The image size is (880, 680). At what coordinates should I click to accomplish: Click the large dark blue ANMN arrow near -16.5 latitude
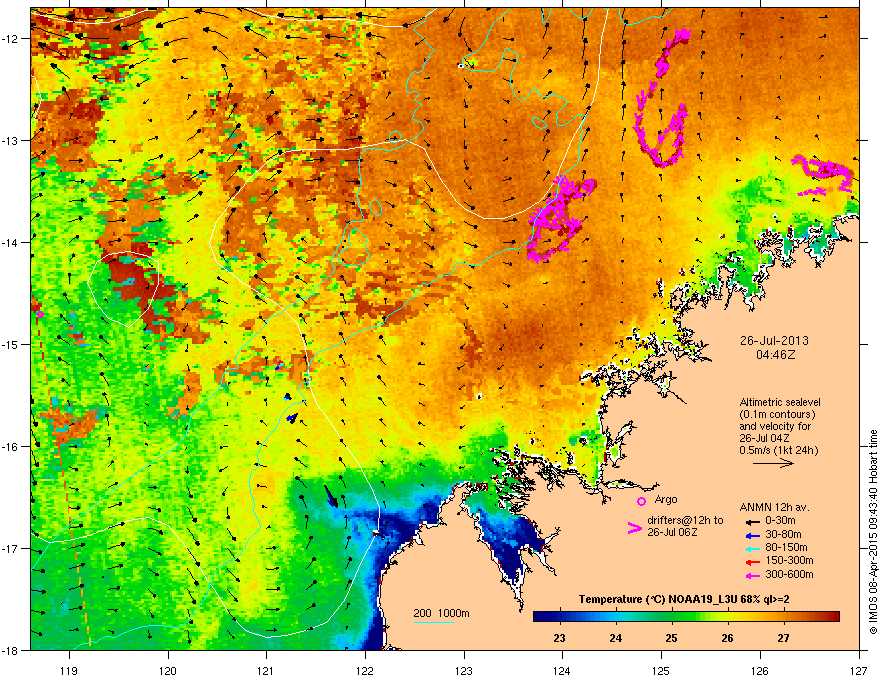click(331, 497)
